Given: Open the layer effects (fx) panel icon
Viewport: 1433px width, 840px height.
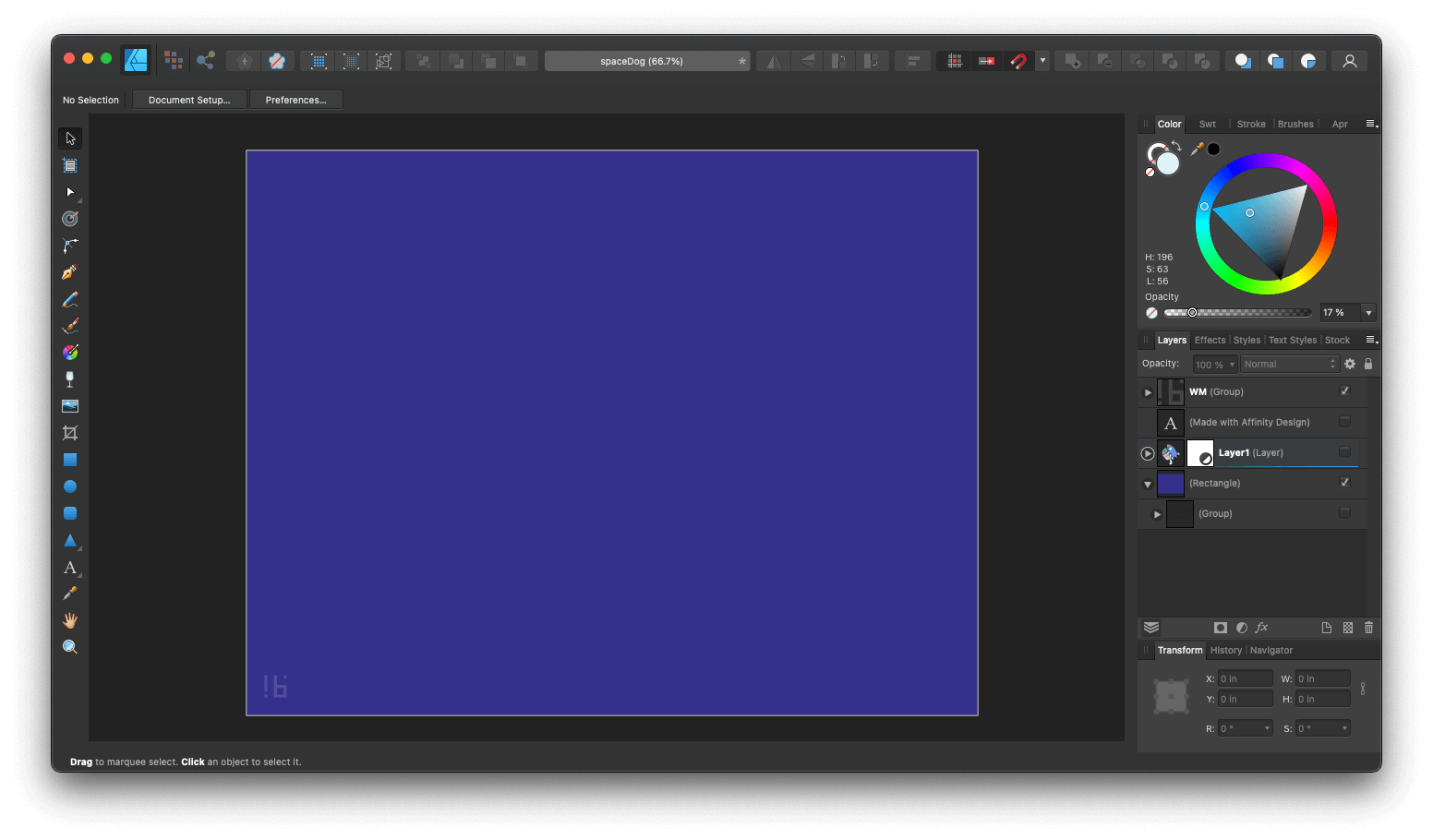Looking at the screenshot, I should pyautogui.click(x=1261, y=628).
